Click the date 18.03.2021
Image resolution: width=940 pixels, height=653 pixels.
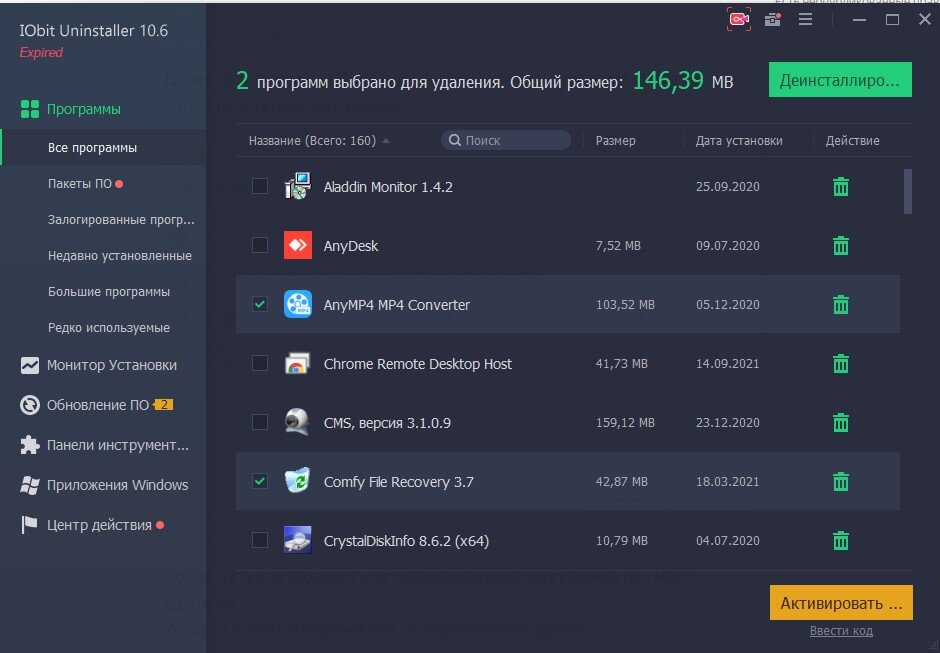pyautogui.click(x=727, y=482)
